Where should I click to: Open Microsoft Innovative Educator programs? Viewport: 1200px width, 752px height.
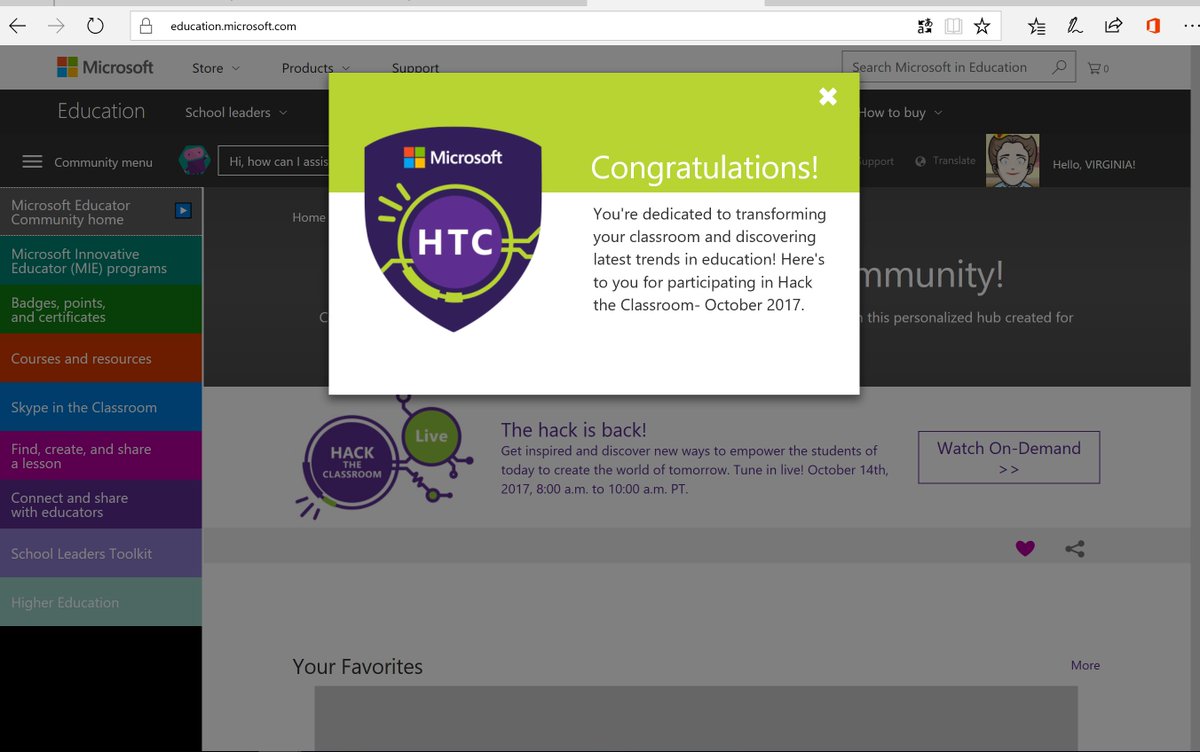(101, 261)
